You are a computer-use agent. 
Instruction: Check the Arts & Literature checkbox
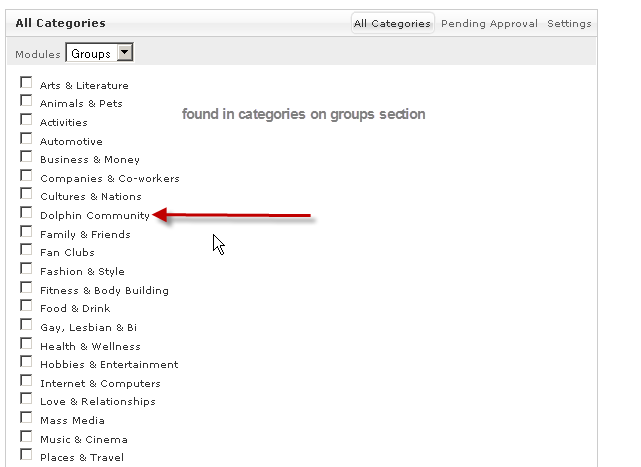pyautogui.click(x=26, y=84)
